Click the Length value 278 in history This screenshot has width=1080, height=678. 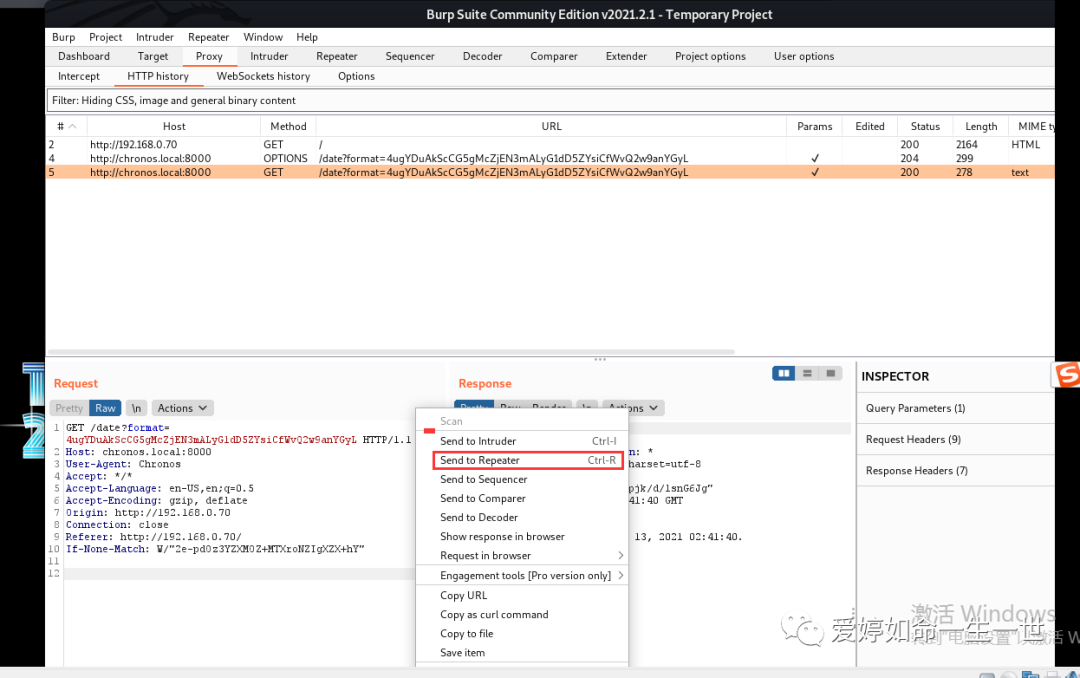tap(964, 172)
